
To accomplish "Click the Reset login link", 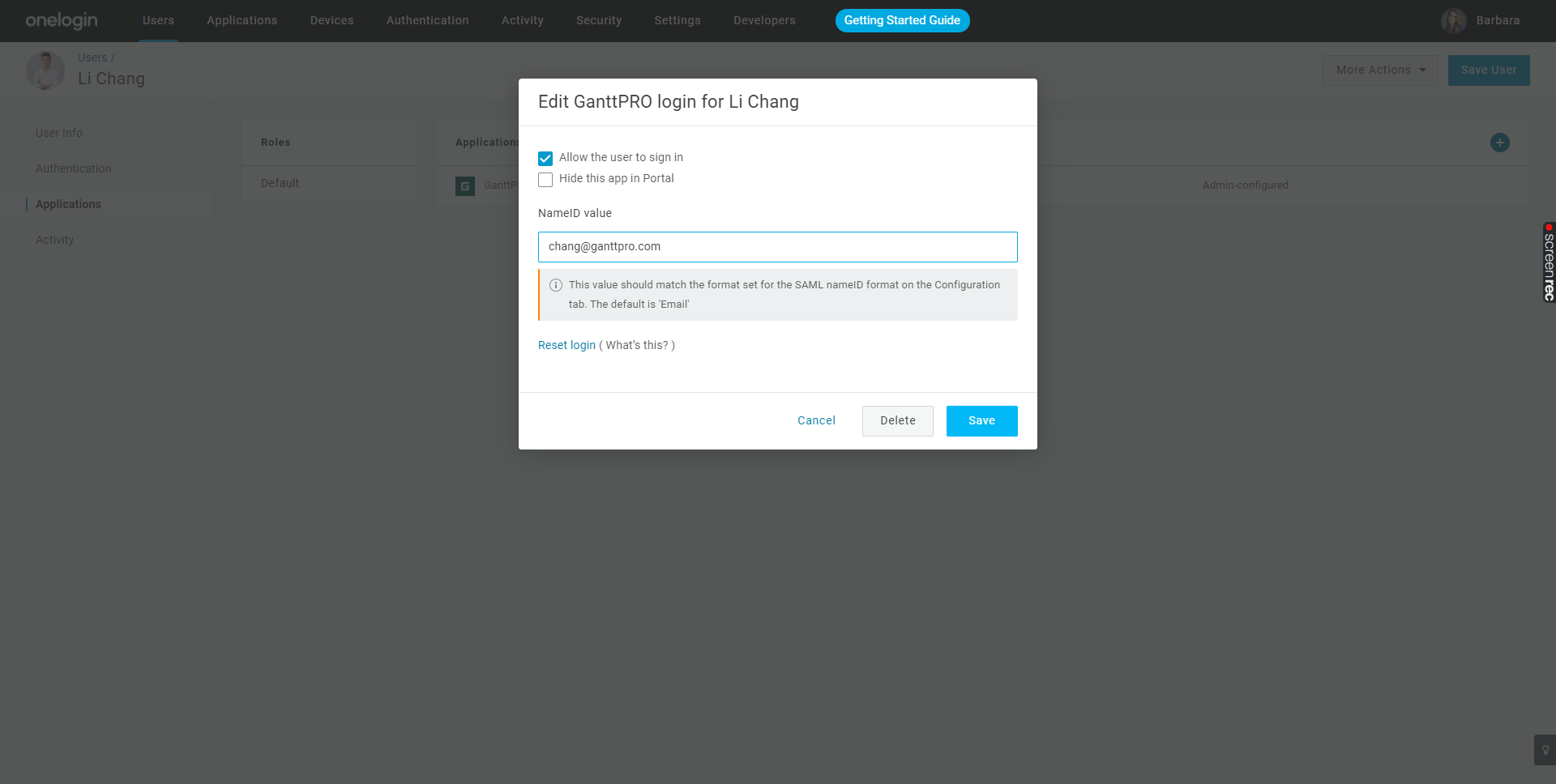I will click(566, 345).
